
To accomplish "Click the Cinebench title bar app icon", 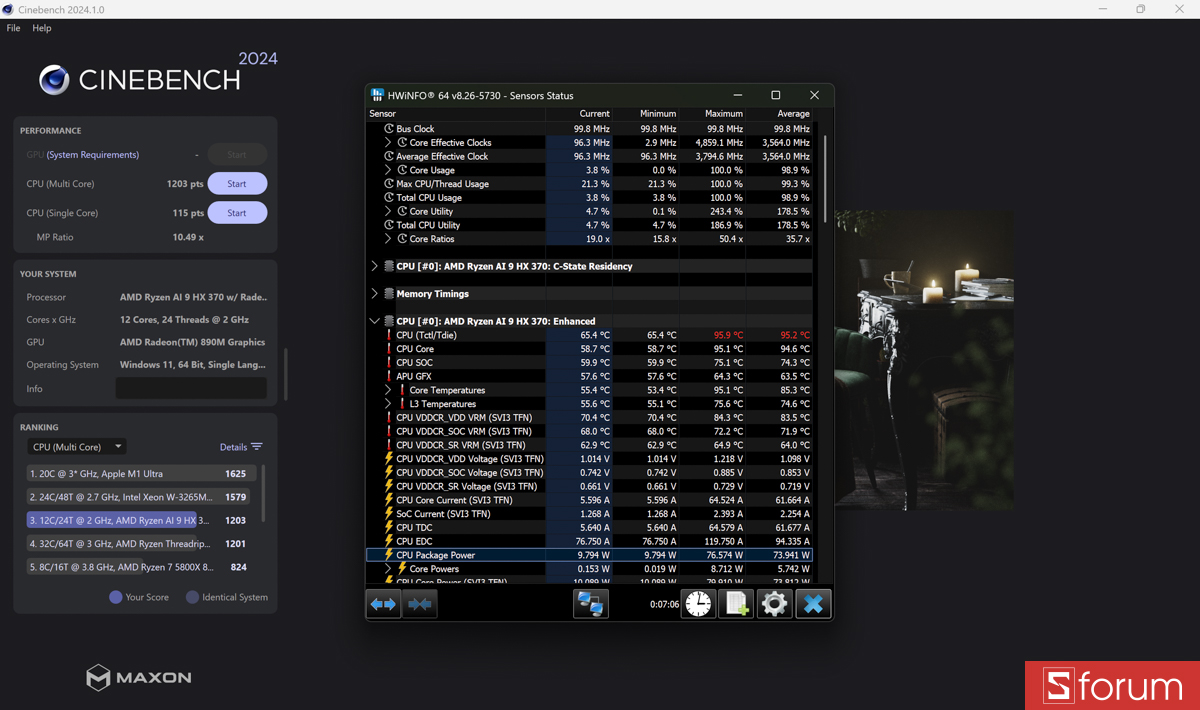I will 8,9.
